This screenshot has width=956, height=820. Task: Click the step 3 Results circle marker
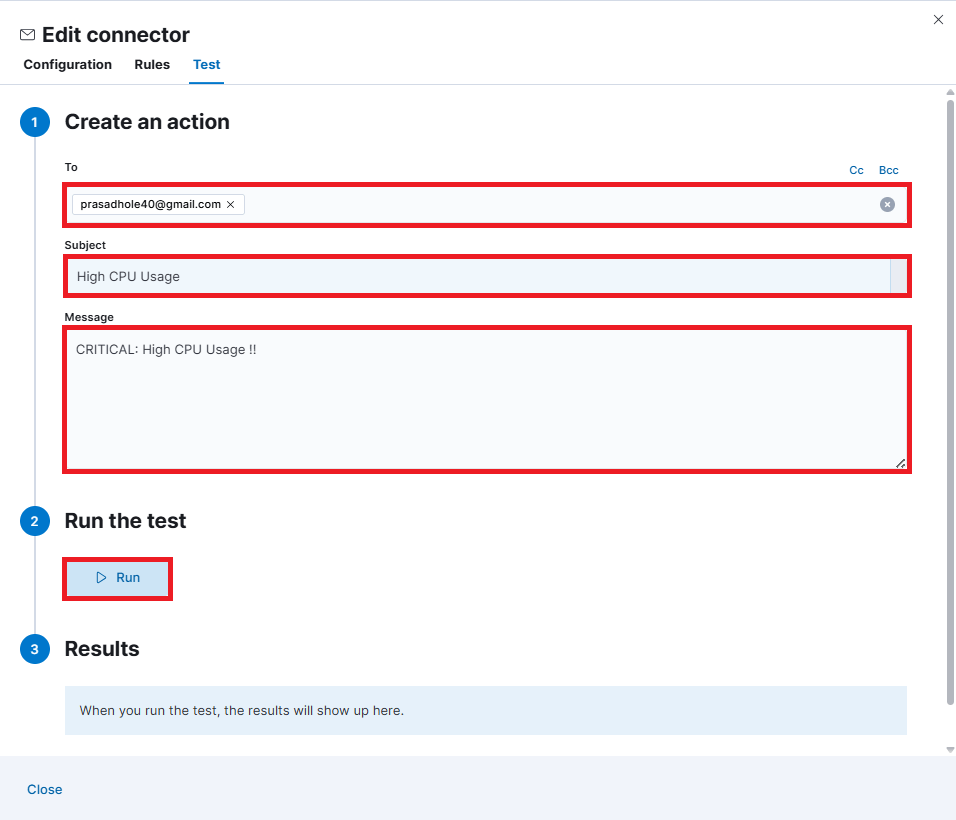coord(34,649)
